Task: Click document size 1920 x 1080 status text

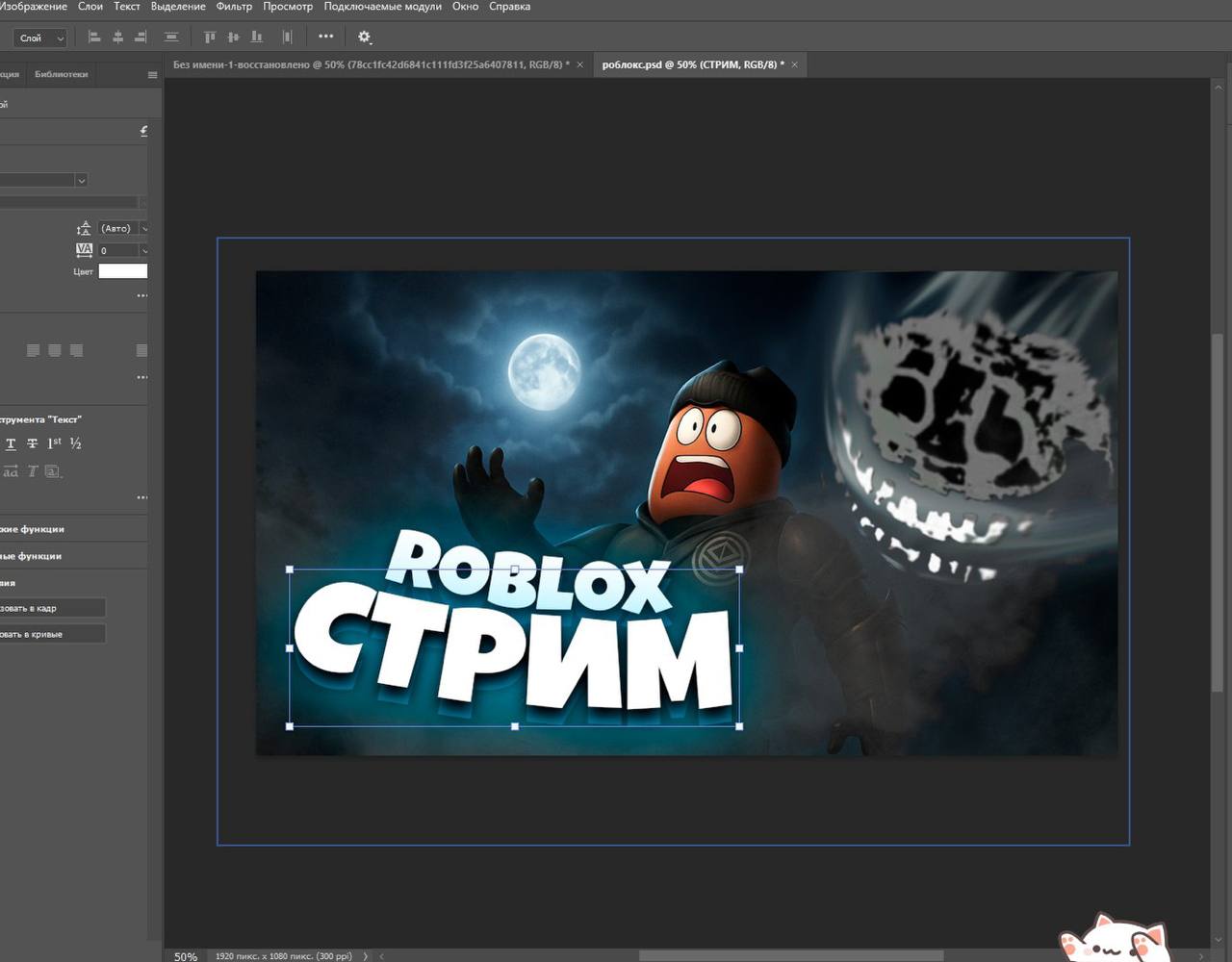Action: [x=284, y=956]
